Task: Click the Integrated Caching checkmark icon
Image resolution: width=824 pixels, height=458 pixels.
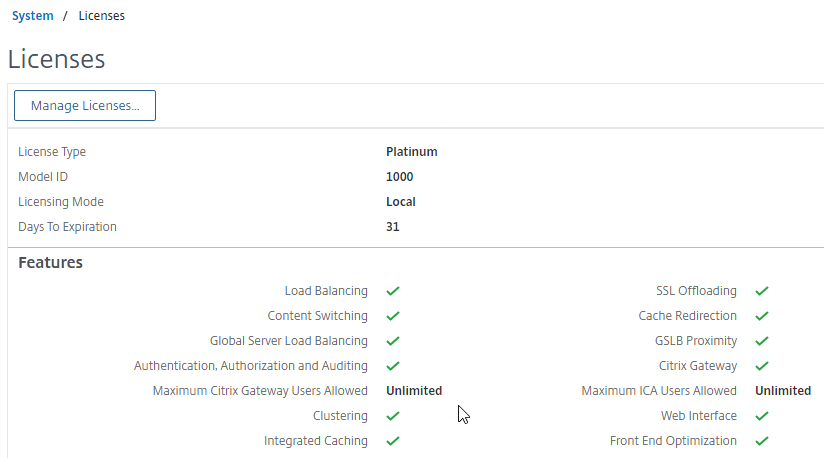Action: pyautogui.click(x=393, y=441)
